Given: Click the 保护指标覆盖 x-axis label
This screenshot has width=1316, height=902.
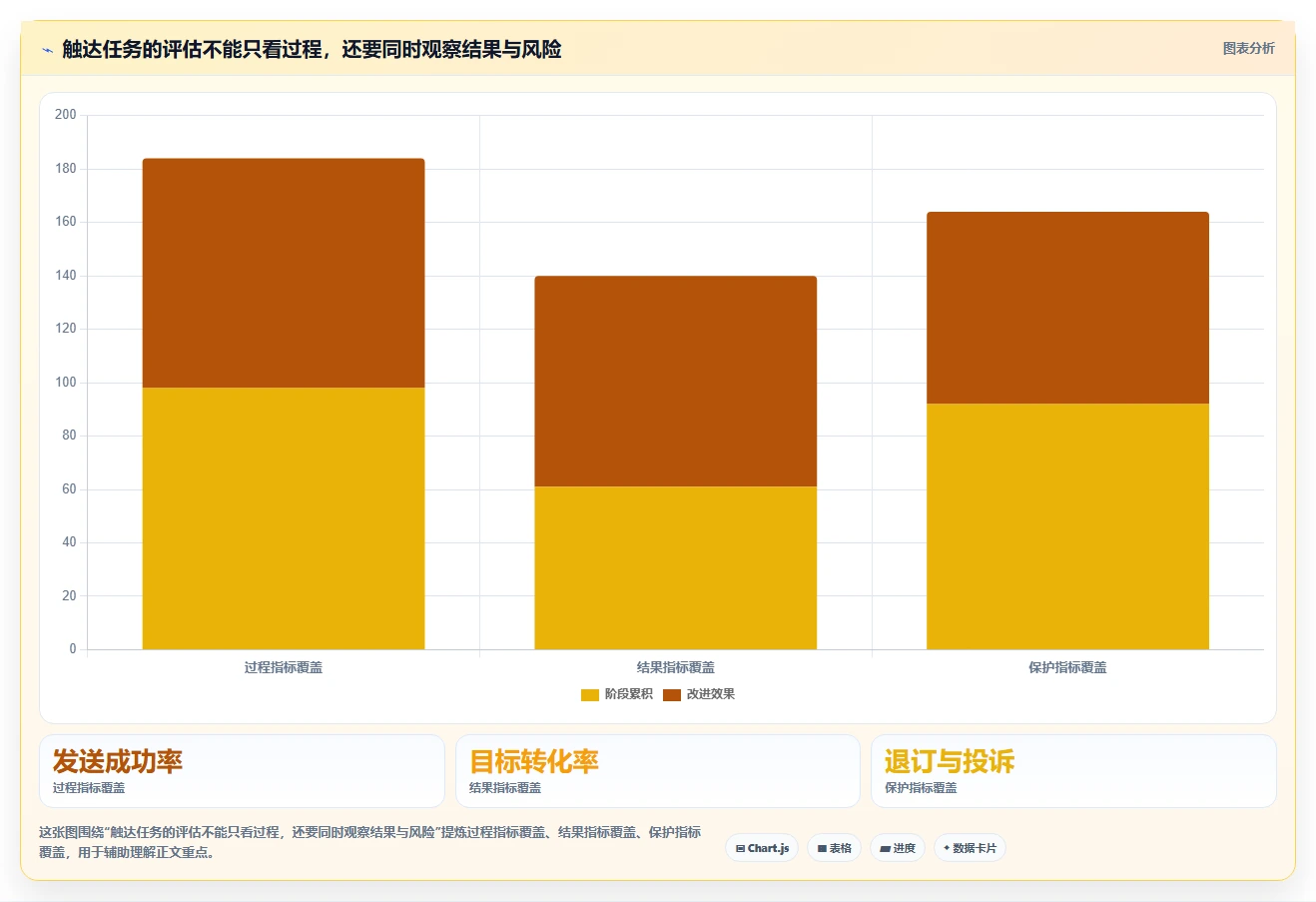Looking at the screenshot, I should click(1067, 667).
